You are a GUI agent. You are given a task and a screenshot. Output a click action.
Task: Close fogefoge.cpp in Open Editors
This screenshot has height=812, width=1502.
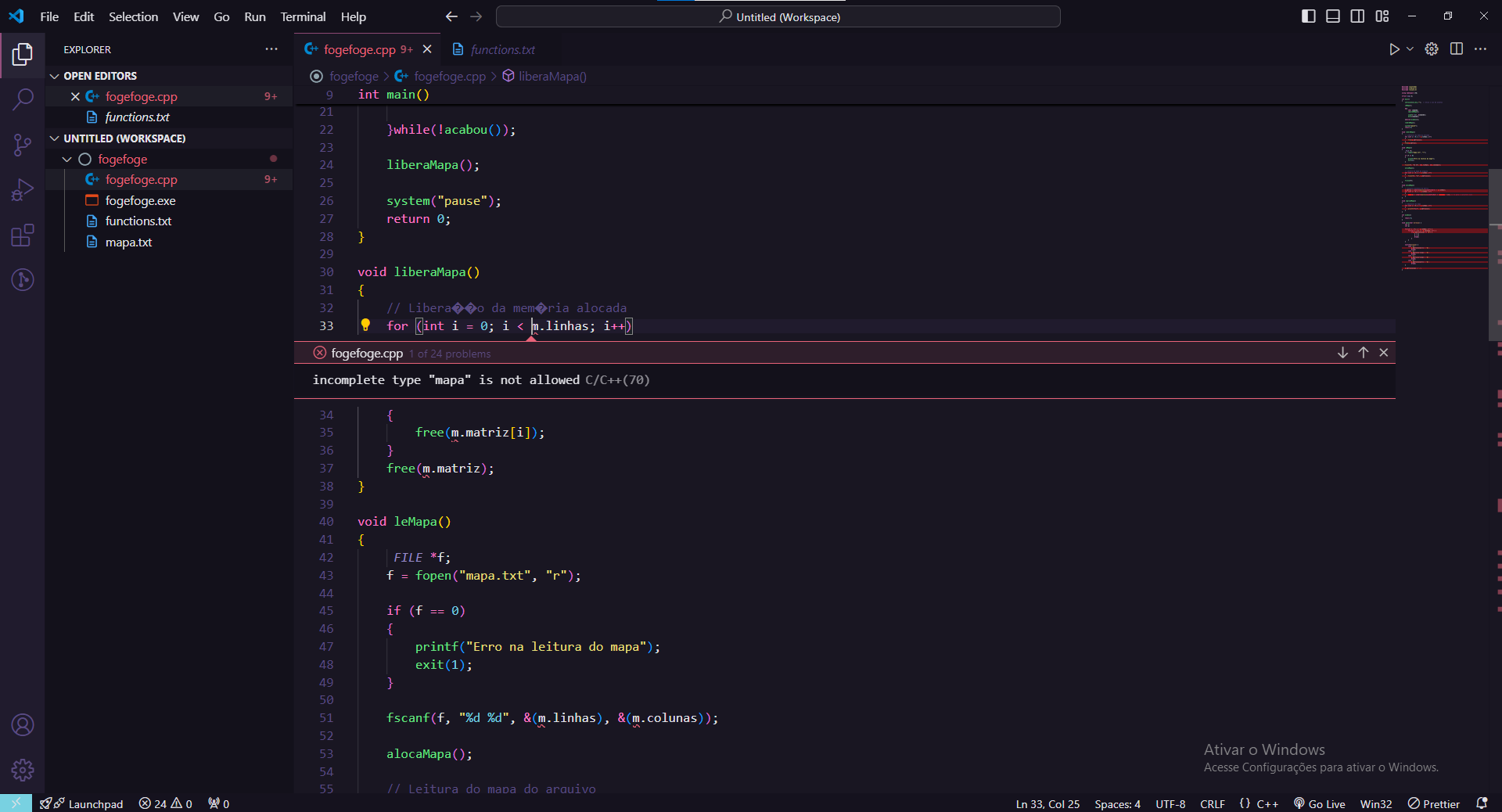pyautogui.click(x=75, y=96)
